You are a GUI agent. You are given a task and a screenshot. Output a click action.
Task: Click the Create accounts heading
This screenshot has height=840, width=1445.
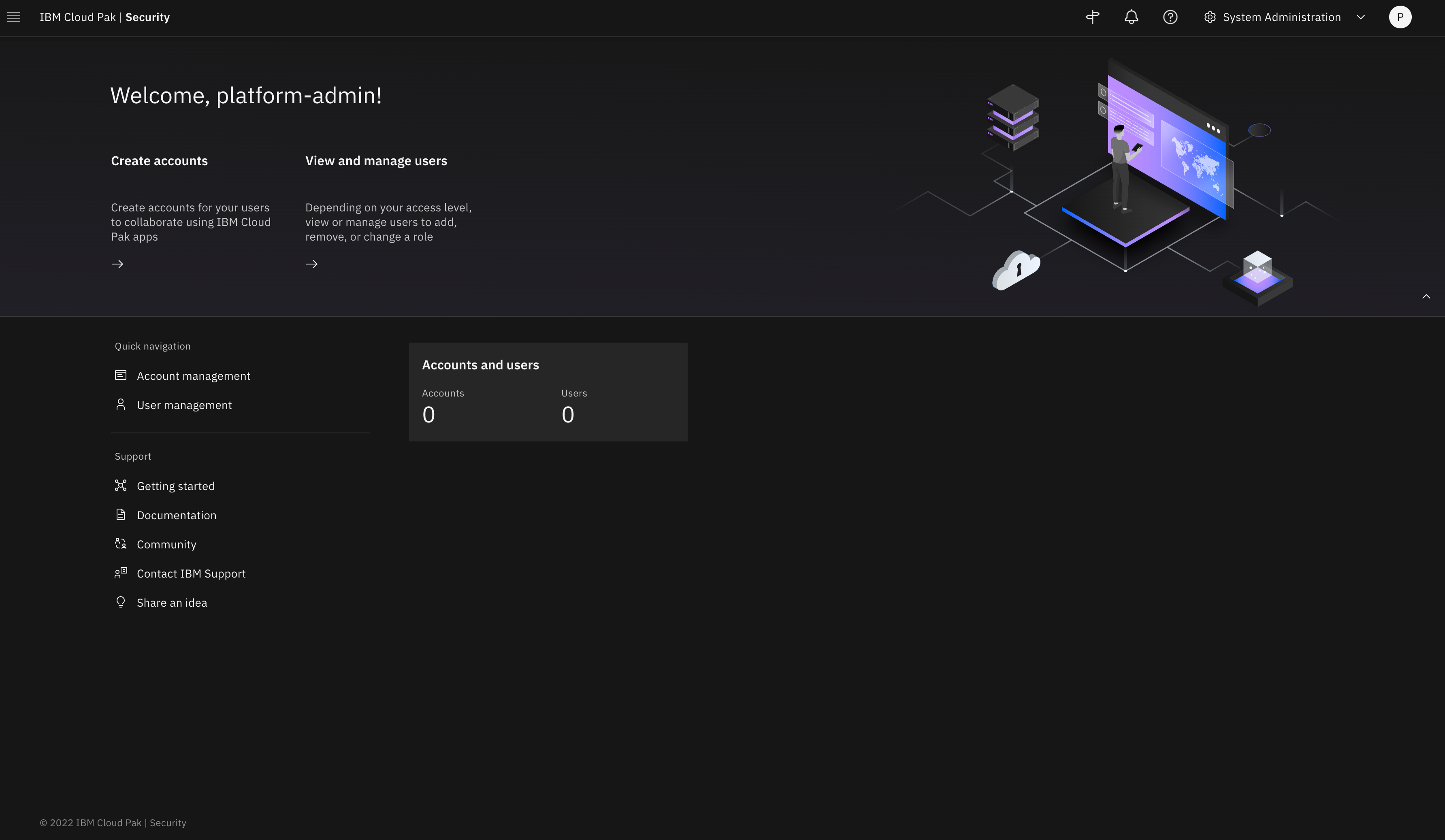coord(160,161)
